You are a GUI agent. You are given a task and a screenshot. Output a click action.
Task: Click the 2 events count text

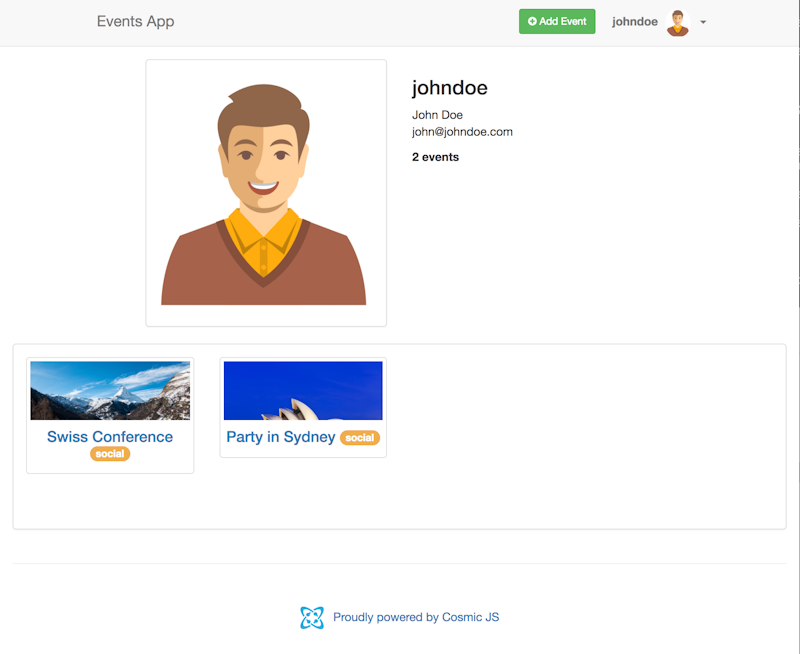[435, 157]
